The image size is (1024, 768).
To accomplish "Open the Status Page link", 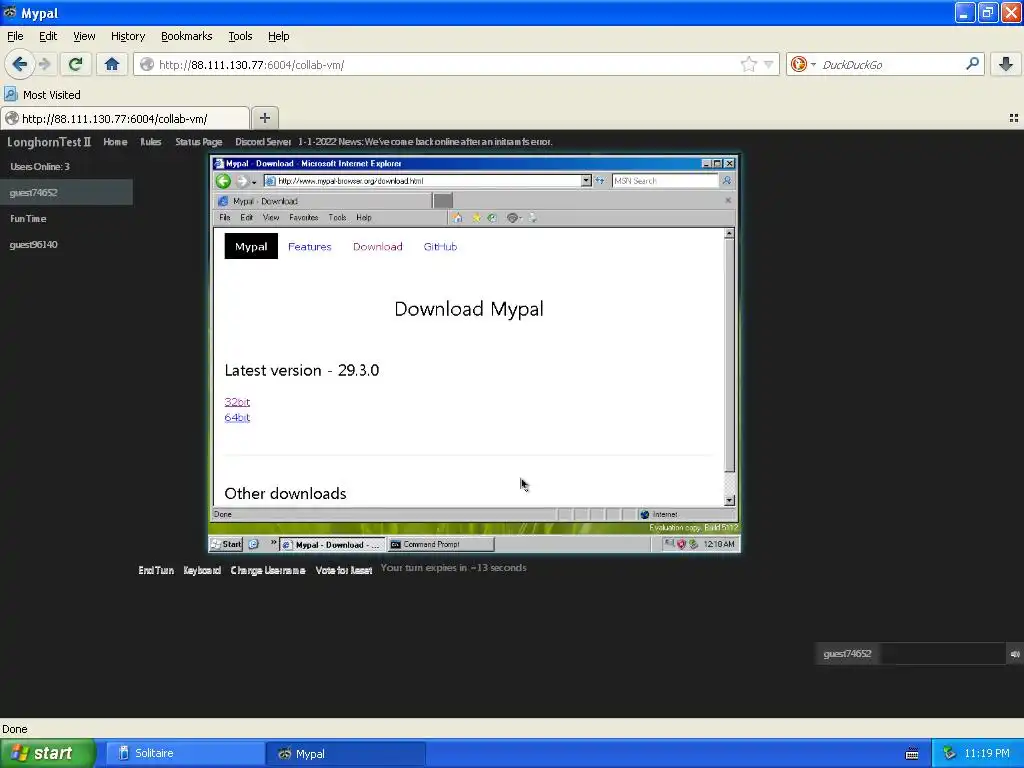I will 199,142.
